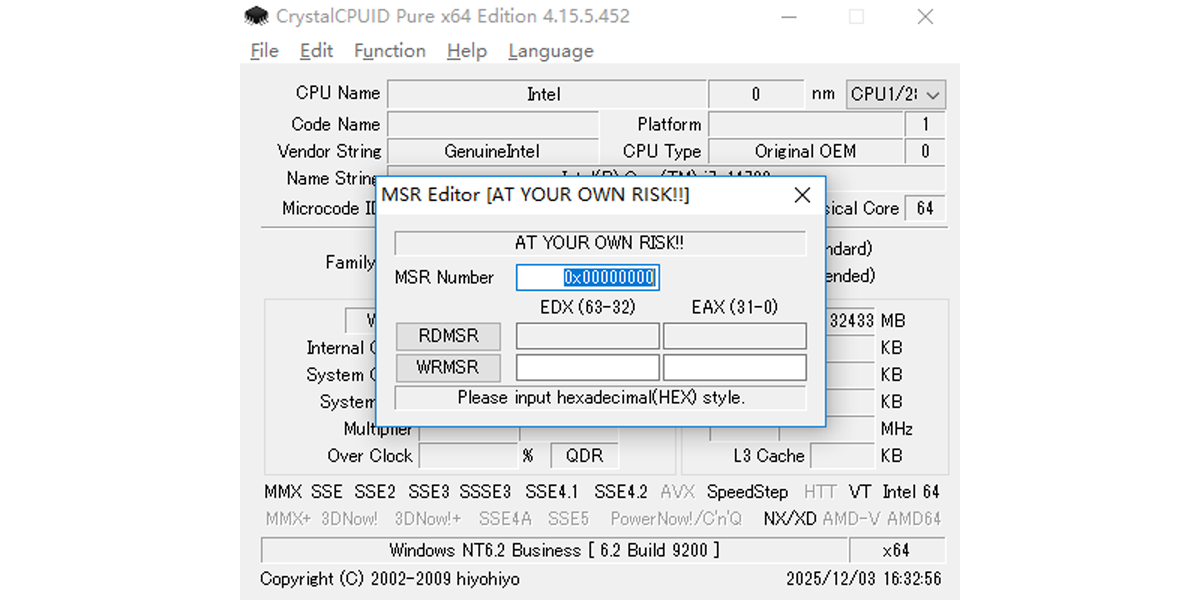The image size is (1200, 600).
Task: Close the MSR Editor dialog
Action: coord(802,195)
